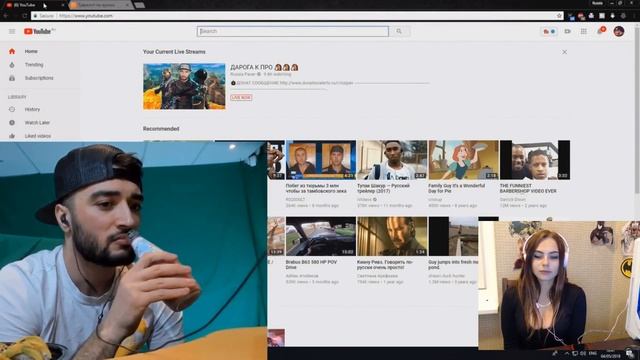The height and width of the screenshot is (360, 640).
Task: Click the Liked videos thumbs-up icon
Action: pos(12,136)
